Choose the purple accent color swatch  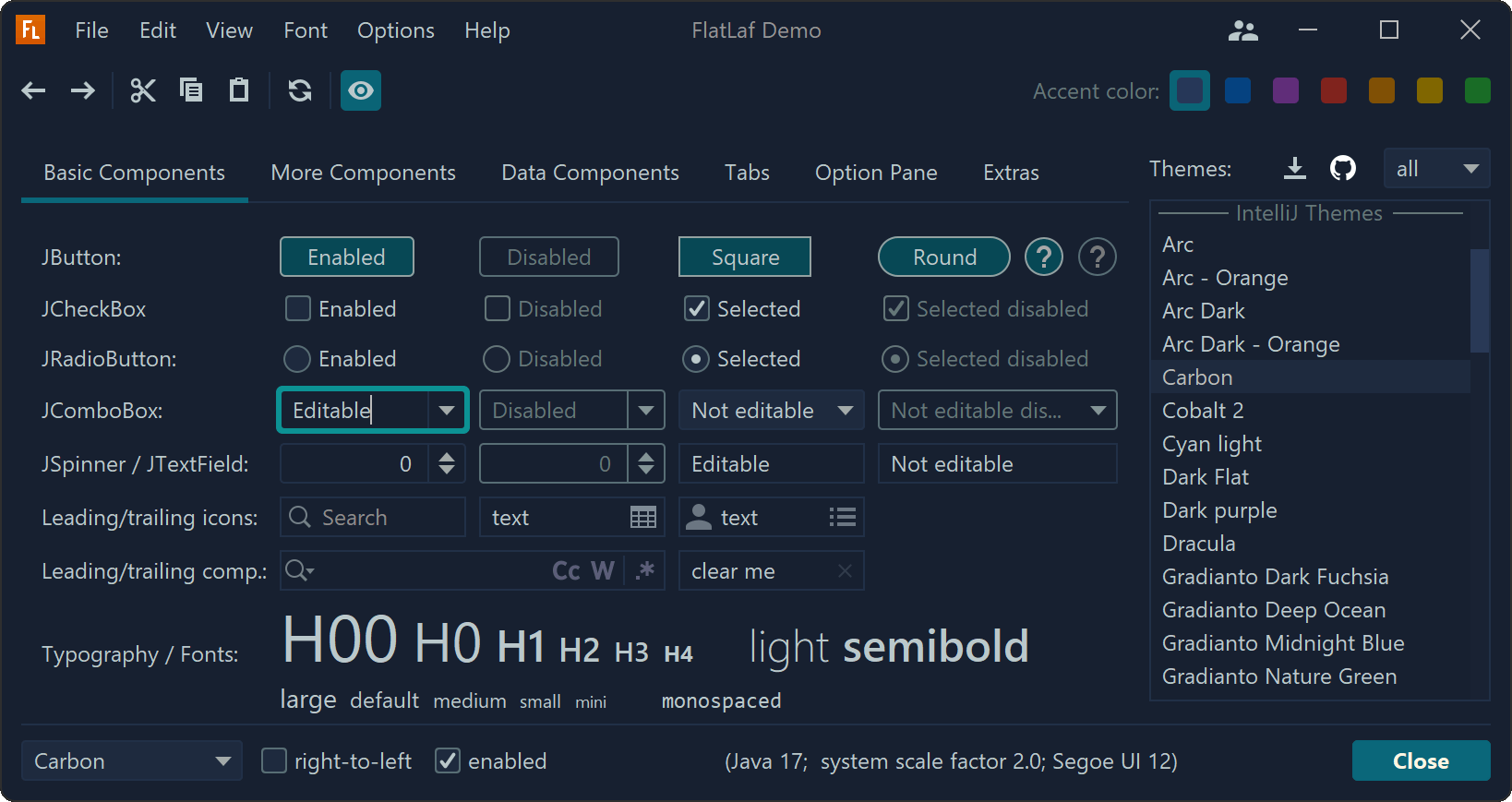[1286, 90]
